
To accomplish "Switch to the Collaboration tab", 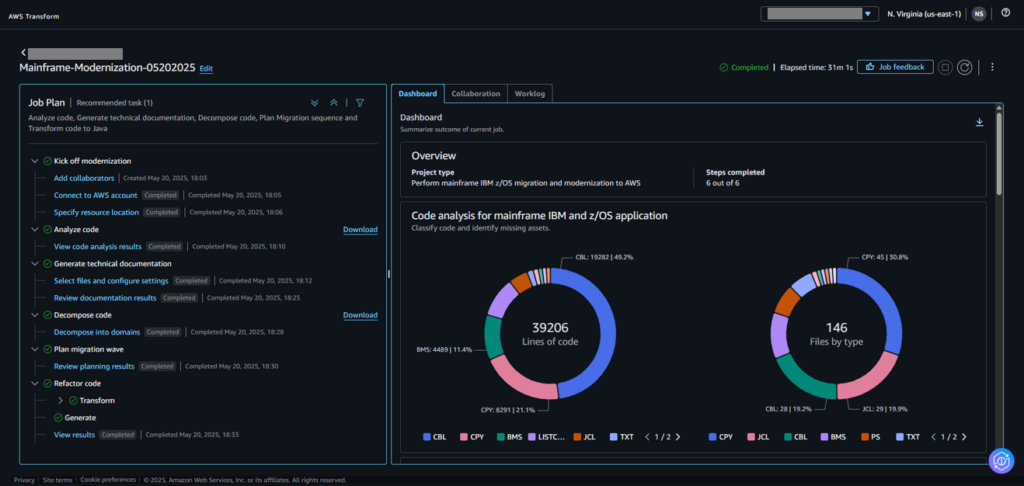I will (475, 93).
